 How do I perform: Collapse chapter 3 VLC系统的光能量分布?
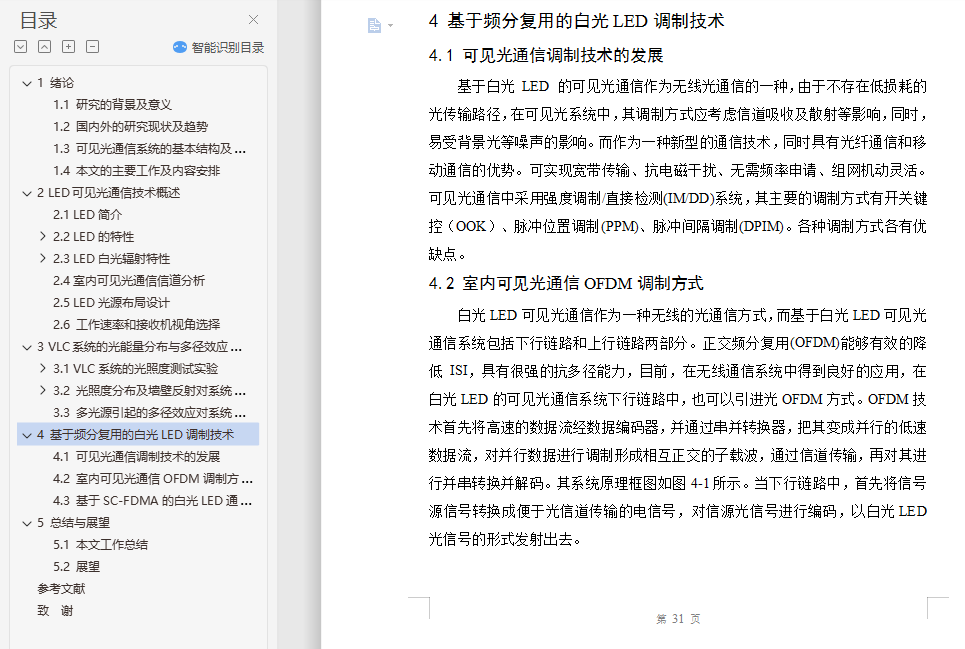(x=26, y=347)
